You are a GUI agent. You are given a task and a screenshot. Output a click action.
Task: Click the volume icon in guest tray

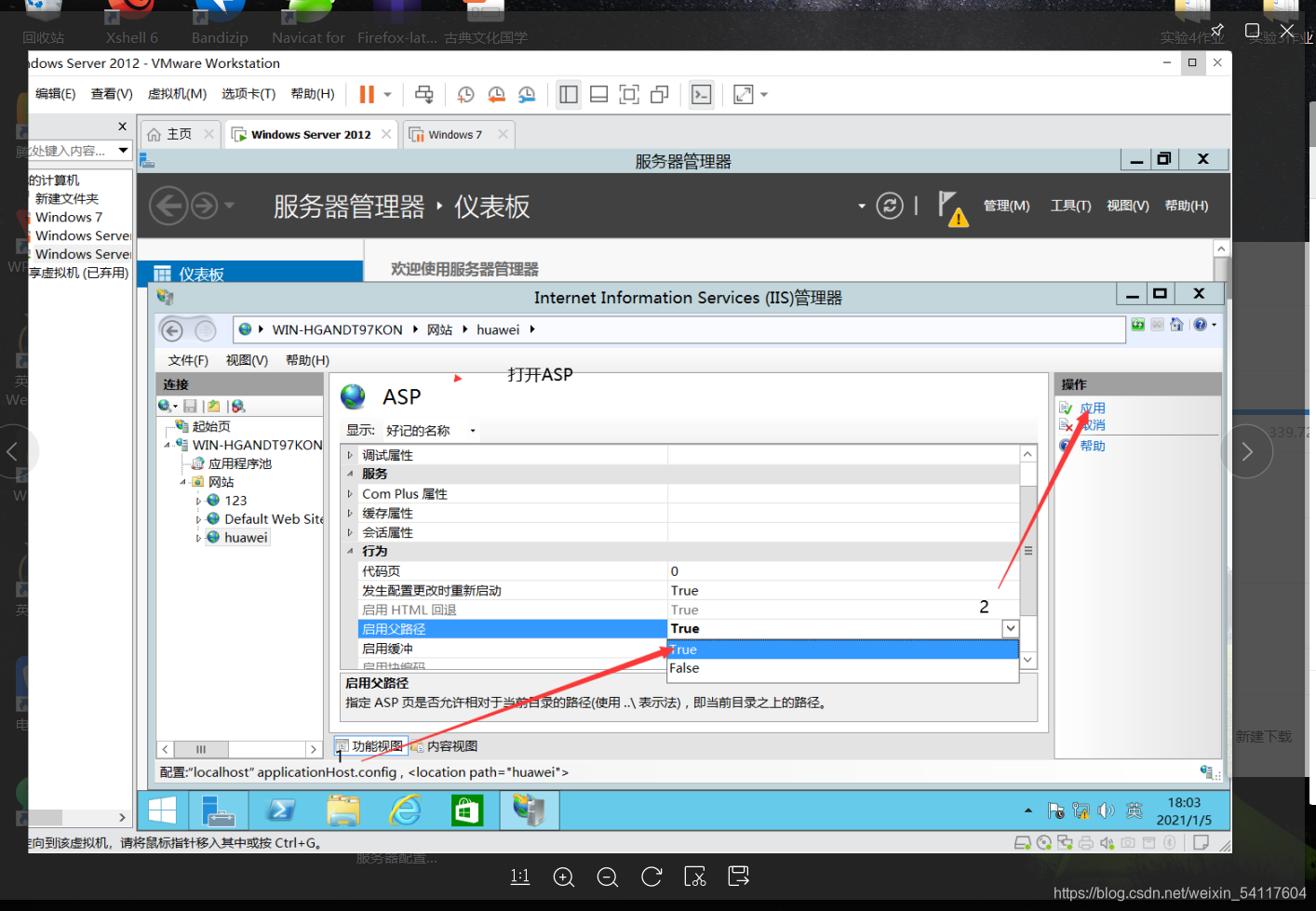tap(1106, 811)
